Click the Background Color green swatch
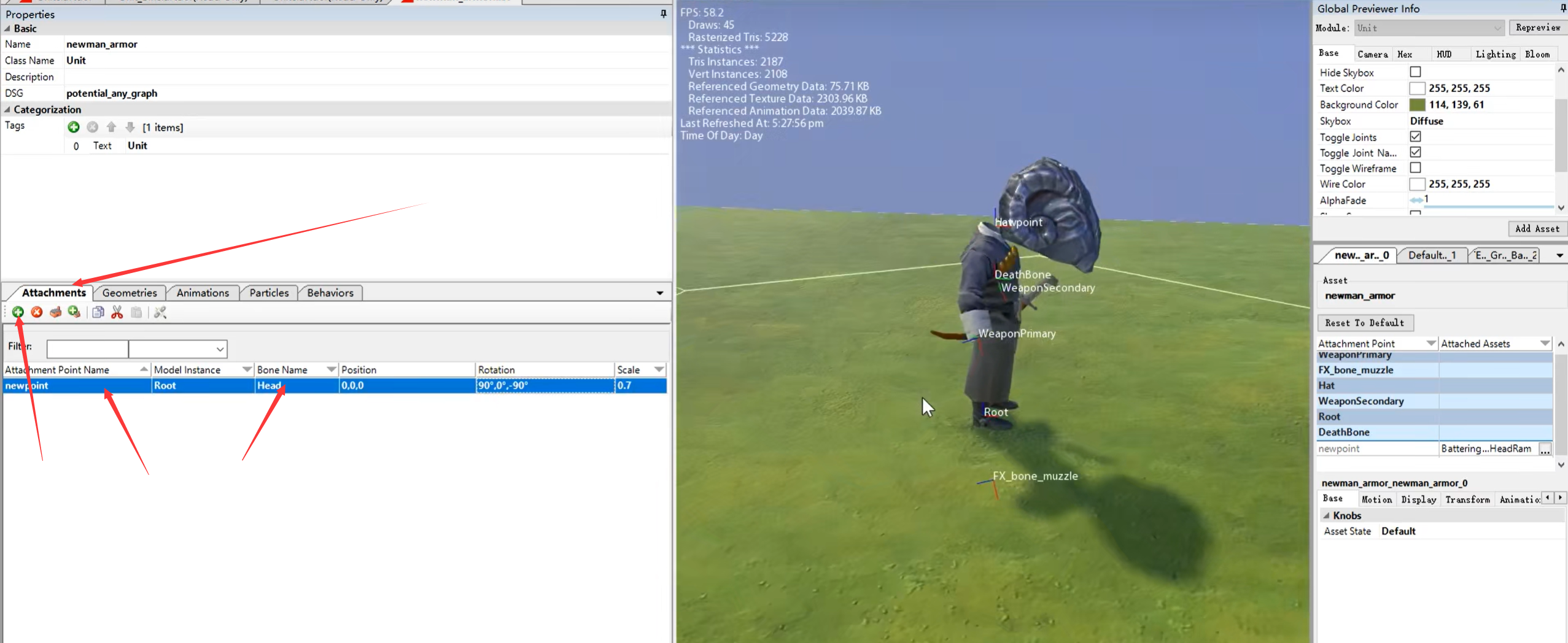The image size is (1568, 643). (1417, 104)
